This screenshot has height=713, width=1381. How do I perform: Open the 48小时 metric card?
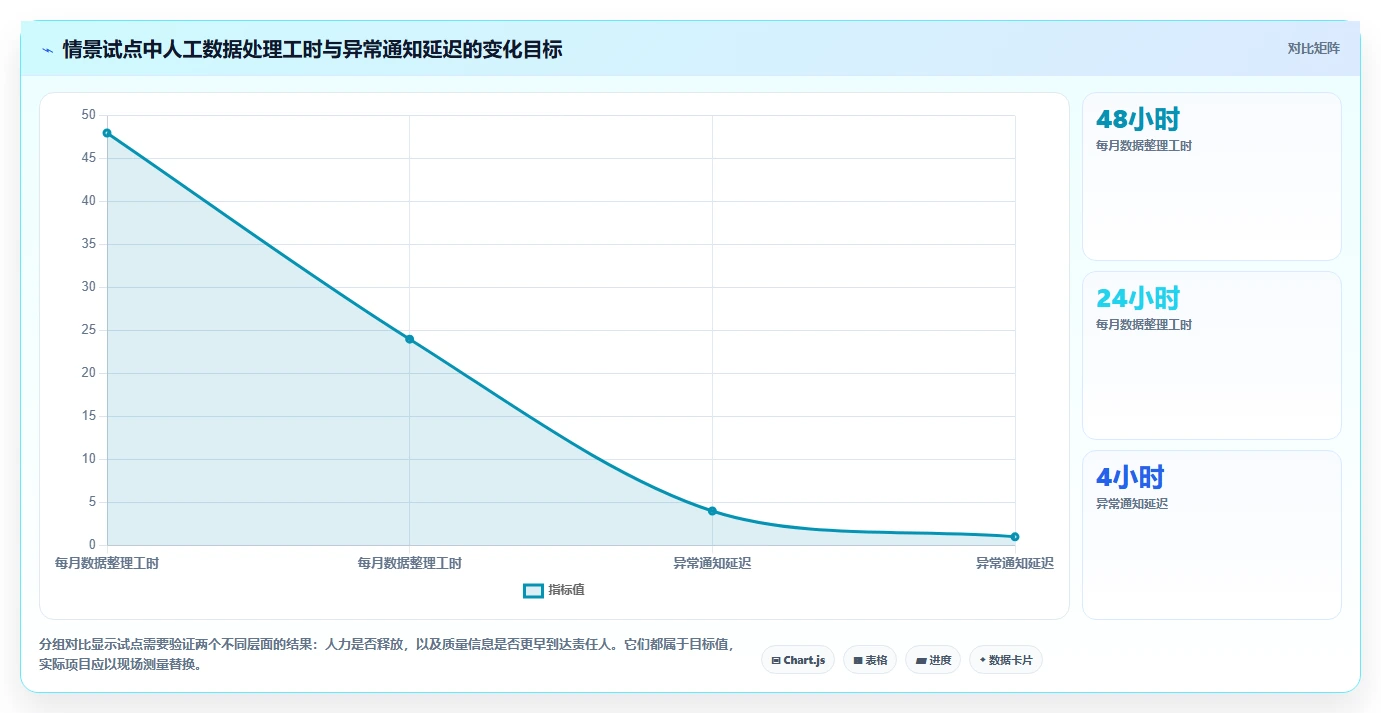point(1211,177)
